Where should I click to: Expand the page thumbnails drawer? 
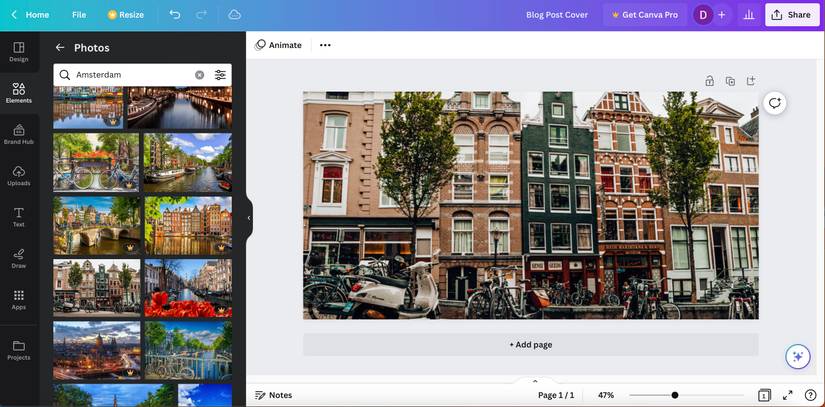click(x=535, y=381)
